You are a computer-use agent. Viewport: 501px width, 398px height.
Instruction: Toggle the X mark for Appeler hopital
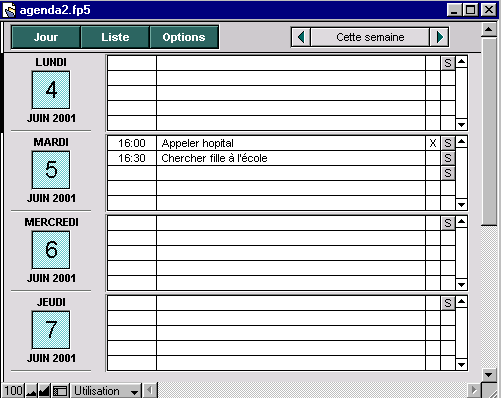click(x=433, y=143)
